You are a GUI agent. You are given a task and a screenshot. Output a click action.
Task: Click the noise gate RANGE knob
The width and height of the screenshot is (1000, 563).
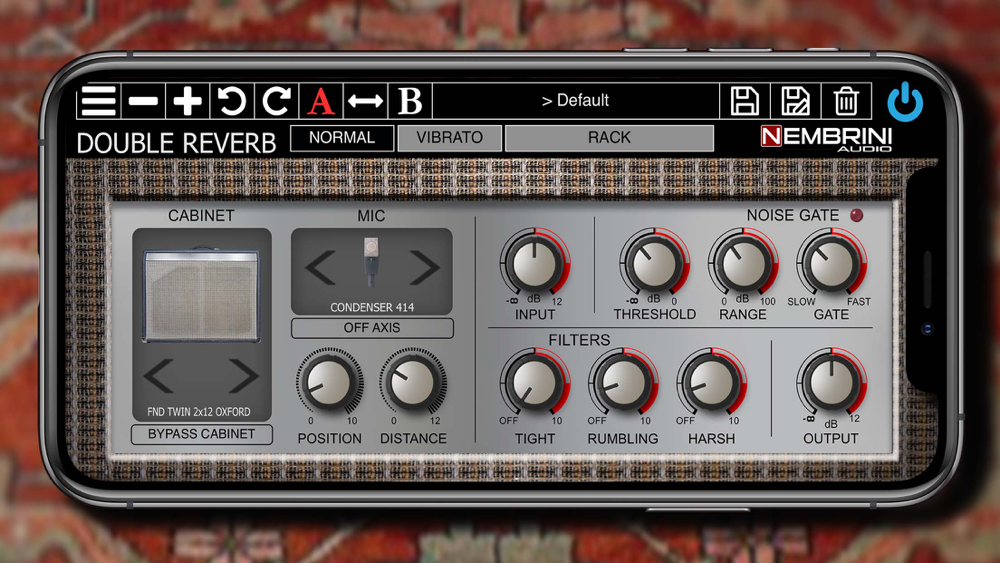(x=742, y=263)
